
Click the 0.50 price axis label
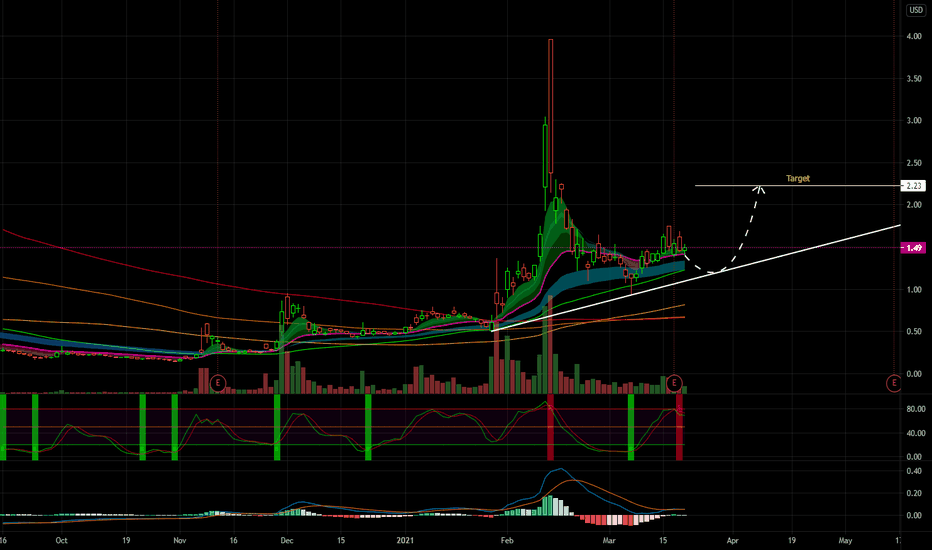click(914, 332)
